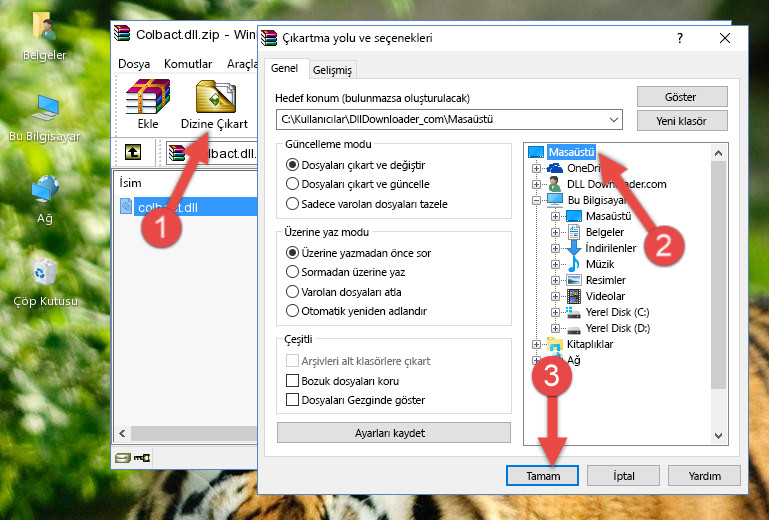This screenshot has width=769, height=520.
Task: Expand OneDrive node in folder tree
Action: point(537,168)
